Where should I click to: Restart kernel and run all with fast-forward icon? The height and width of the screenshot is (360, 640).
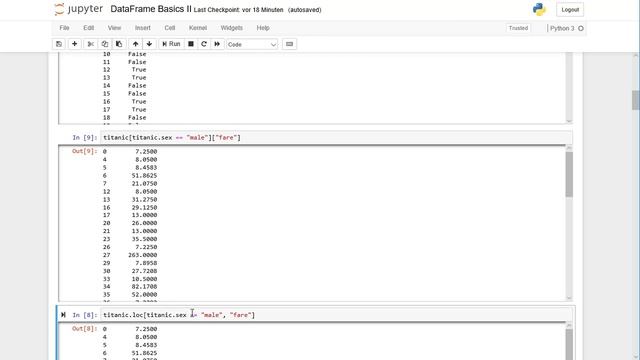tap(217, 44)
